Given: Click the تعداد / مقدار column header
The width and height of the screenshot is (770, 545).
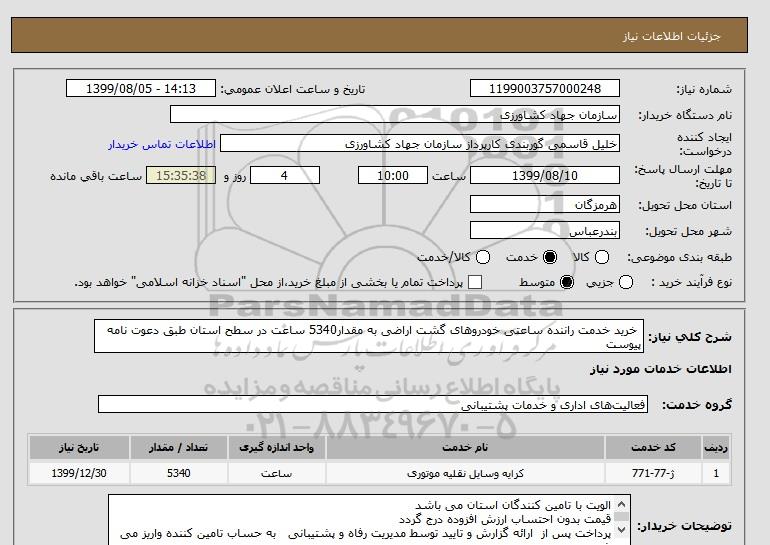Looking at the screenshot, I should coord(178,447).
